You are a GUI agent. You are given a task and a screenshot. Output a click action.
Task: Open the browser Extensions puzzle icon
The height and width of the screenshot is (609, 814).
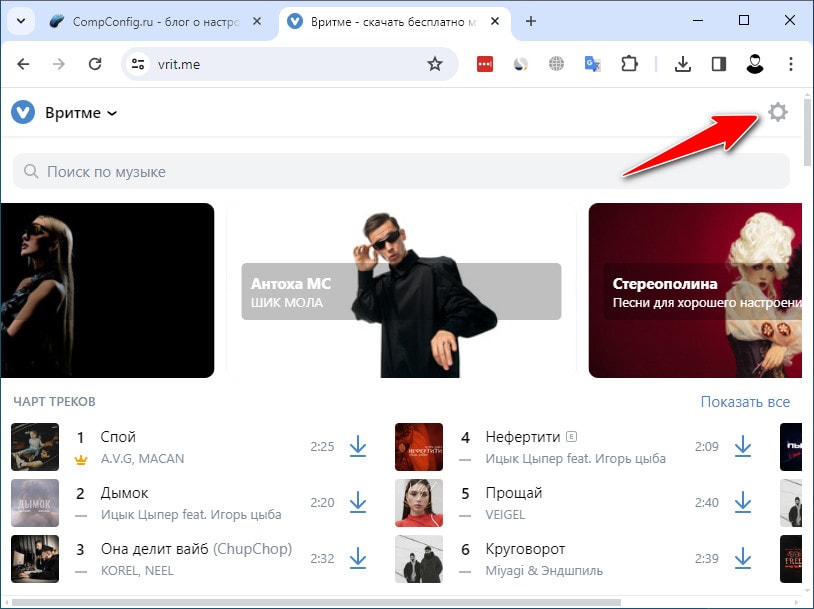click(x=628, y=64)
